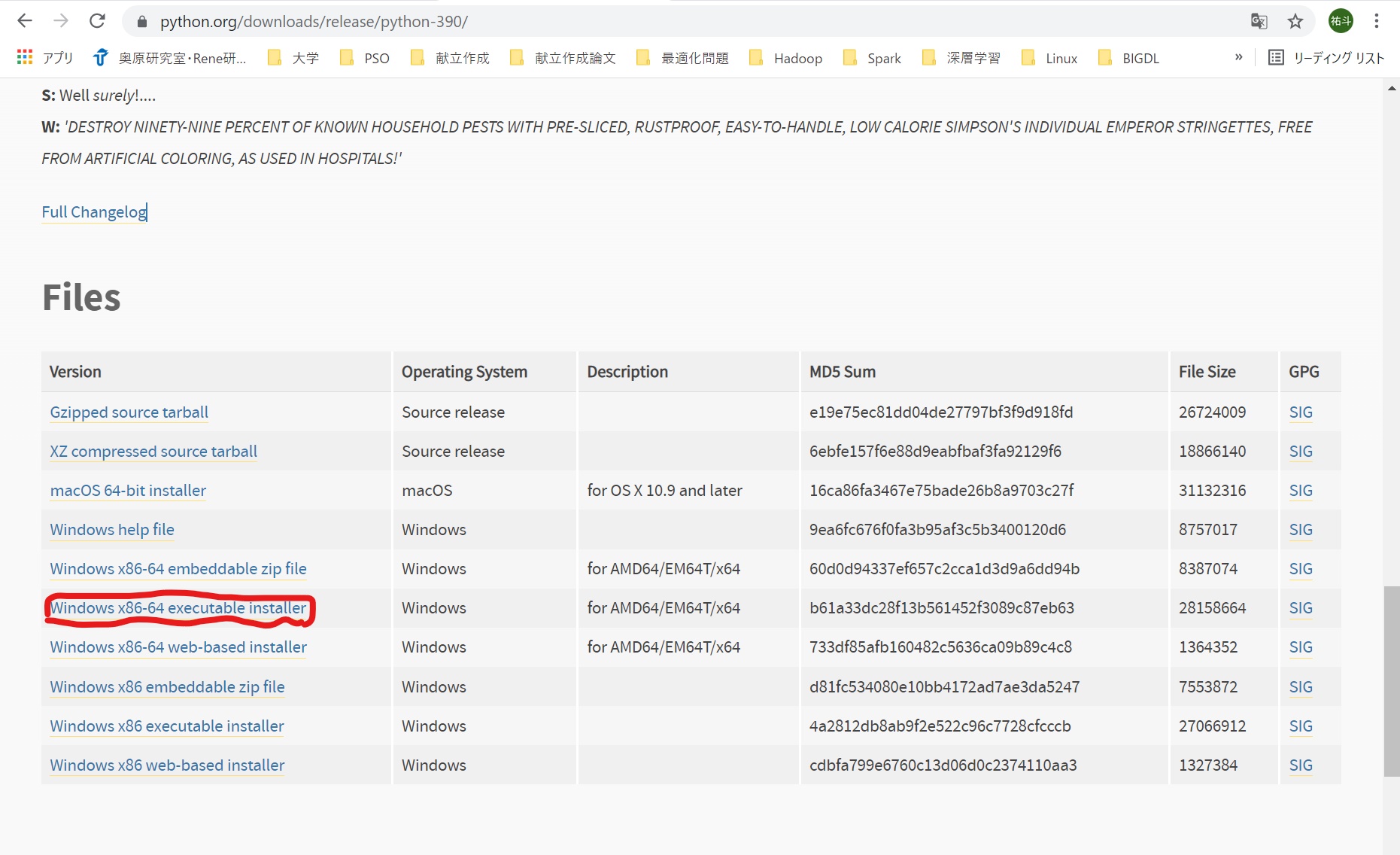Open the Hadoop bookmarks folder

[x=786, y=58]
